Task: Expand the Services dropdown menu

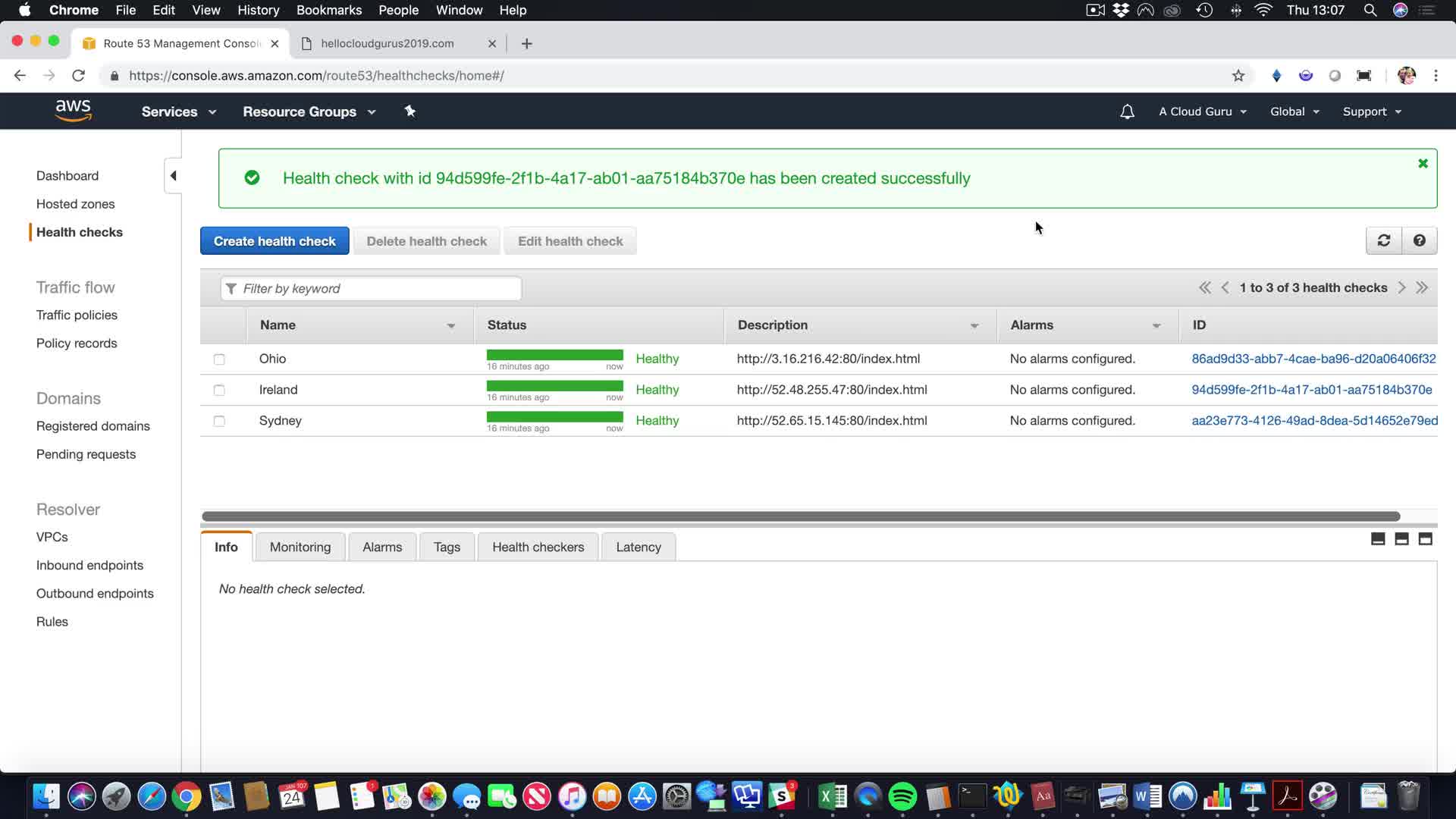Action: click(178, 111)
